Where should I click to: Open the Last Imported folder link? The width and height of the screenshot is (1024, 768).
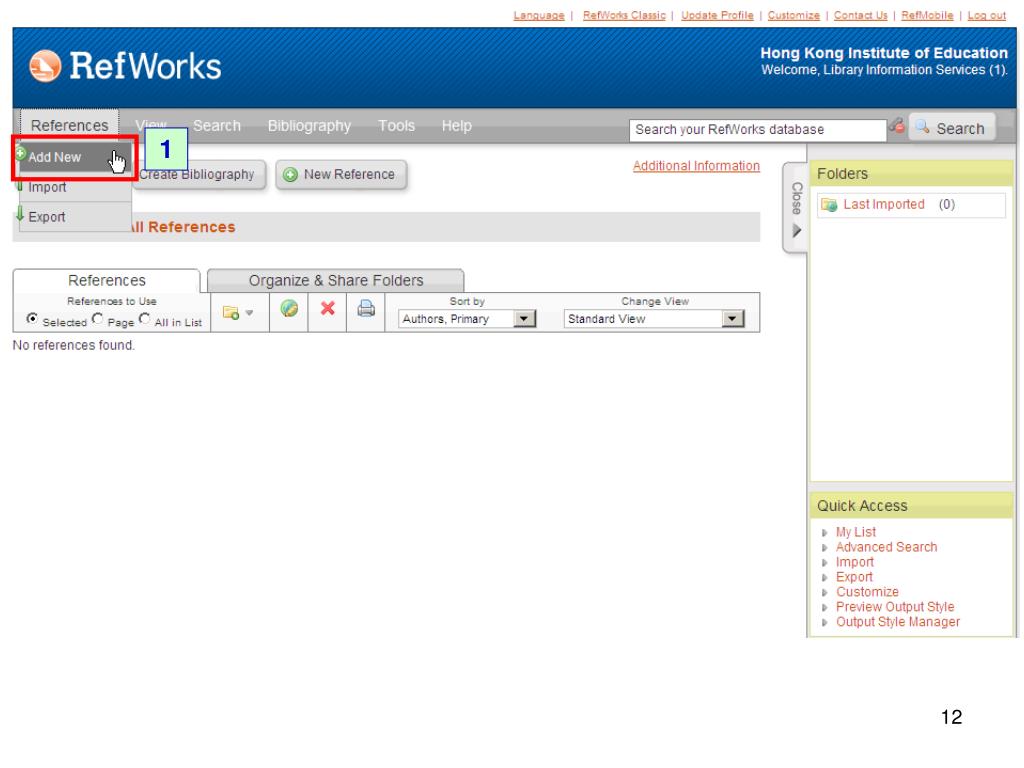tap(884, 204)
